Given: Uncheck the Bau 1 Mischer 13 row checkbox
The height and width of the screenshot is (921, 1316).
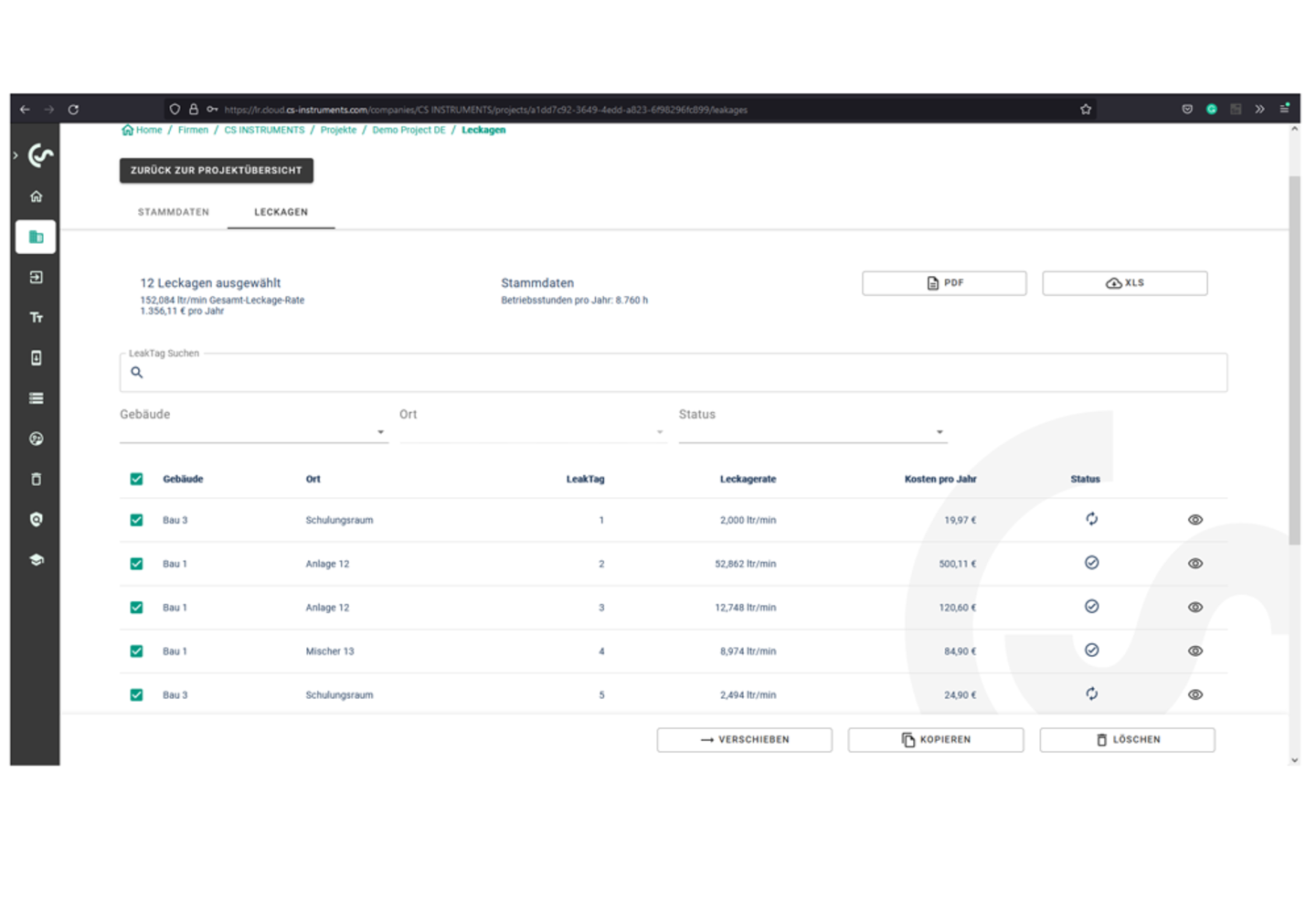Looking at the screenshot, I should (x=136, y=651).
